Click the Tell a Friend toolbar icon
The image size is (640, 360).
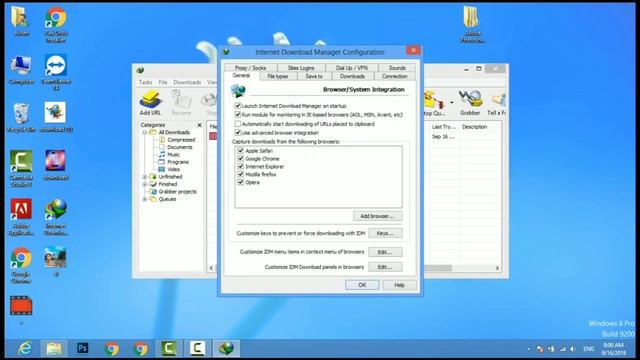click(497, 103)
